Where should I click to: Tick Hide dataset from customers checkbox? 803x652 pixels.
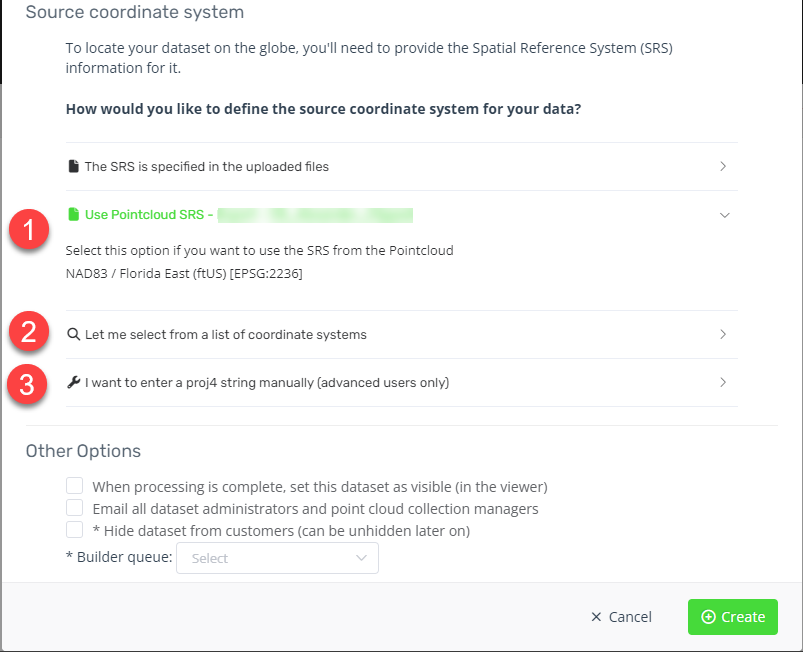[x=75, y=530]
